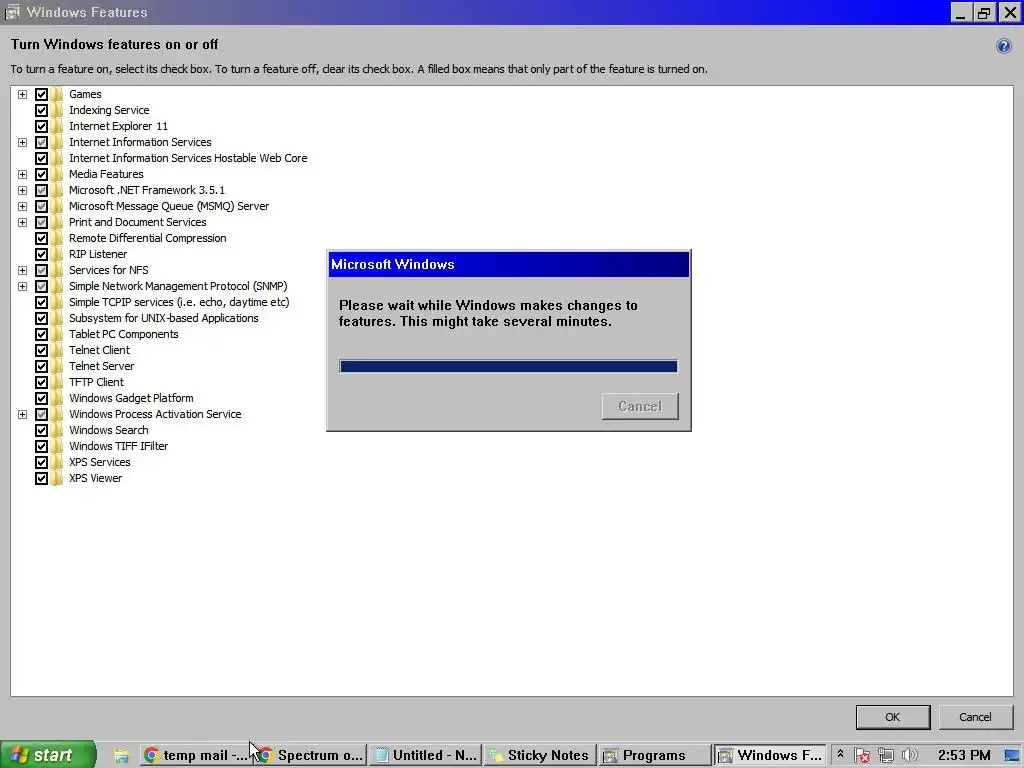1024x768 pixels.
Task: Click the Show desktop icon in tray
Action: [x=1012, y=756]
